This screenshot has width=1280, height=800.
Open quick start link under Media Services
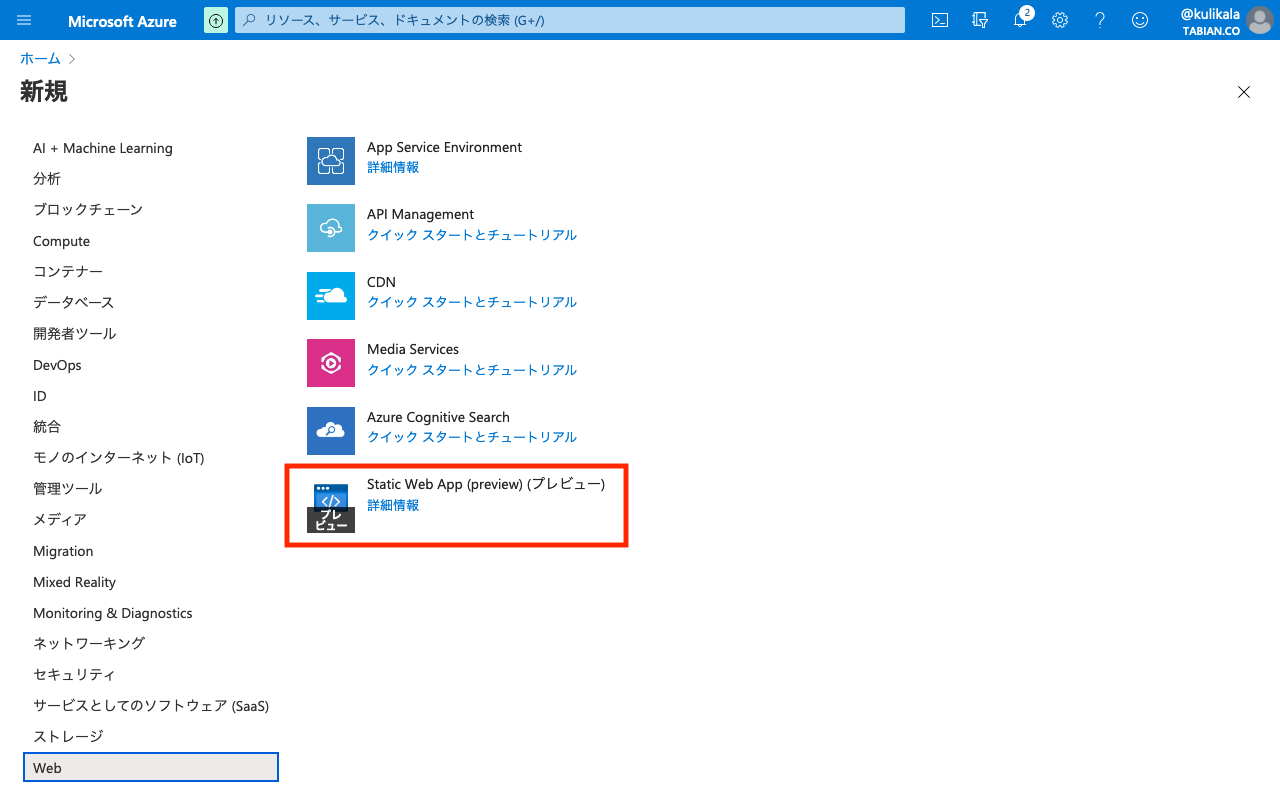coord(472,370)
